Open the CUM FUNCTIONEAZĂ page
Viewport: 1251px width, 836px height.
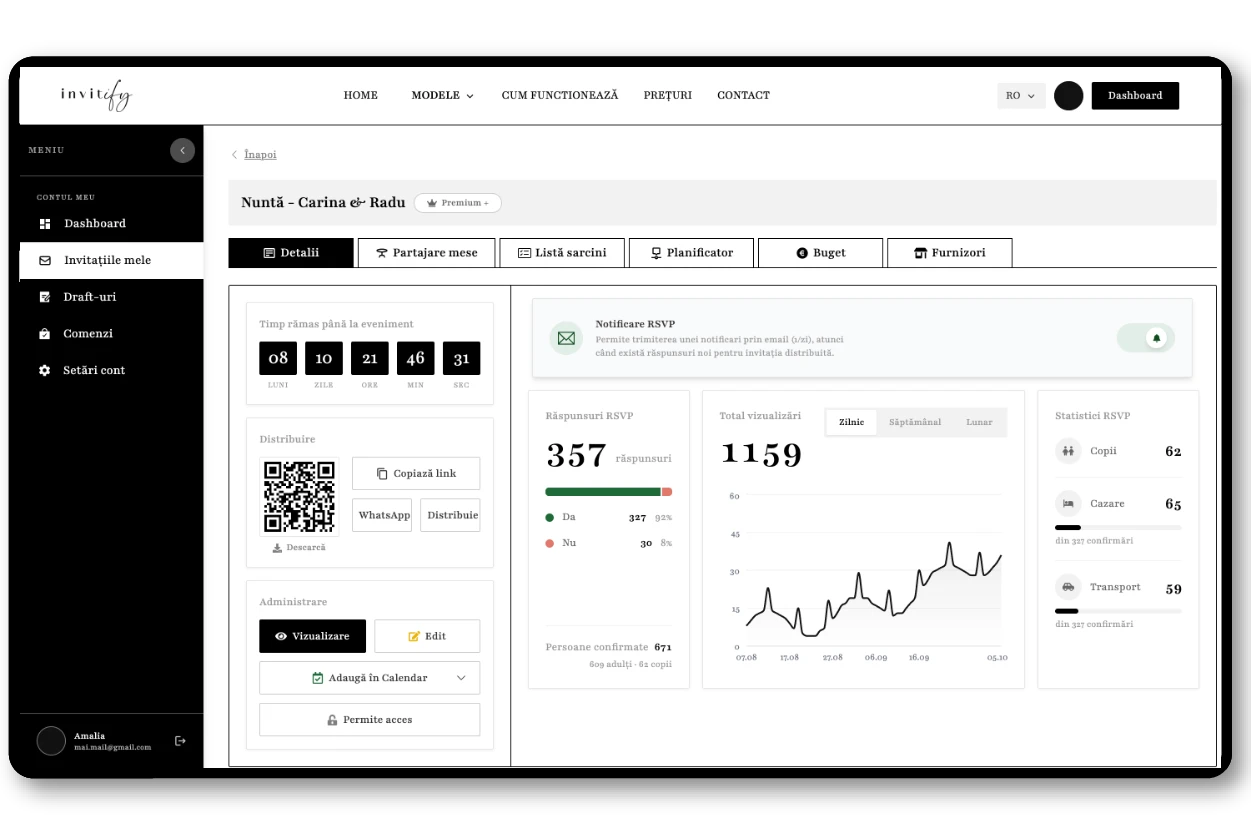560,95
